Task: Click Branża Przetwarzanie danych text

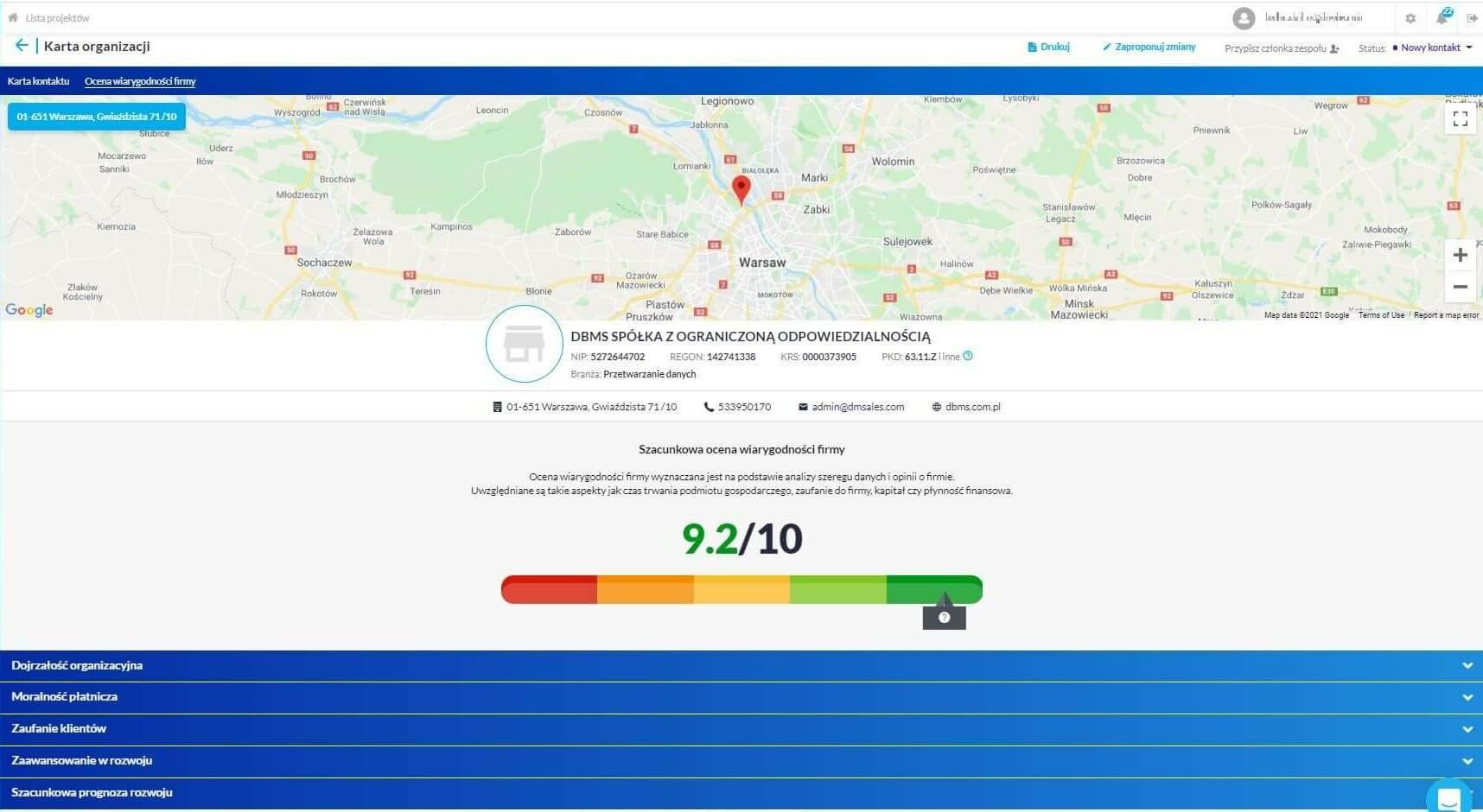Action: (633, 374)
